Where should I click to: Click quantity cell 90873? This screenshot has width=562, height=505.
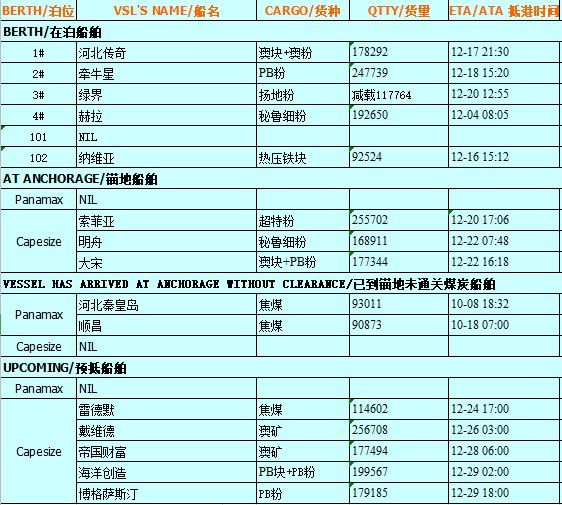click(399, 325)
